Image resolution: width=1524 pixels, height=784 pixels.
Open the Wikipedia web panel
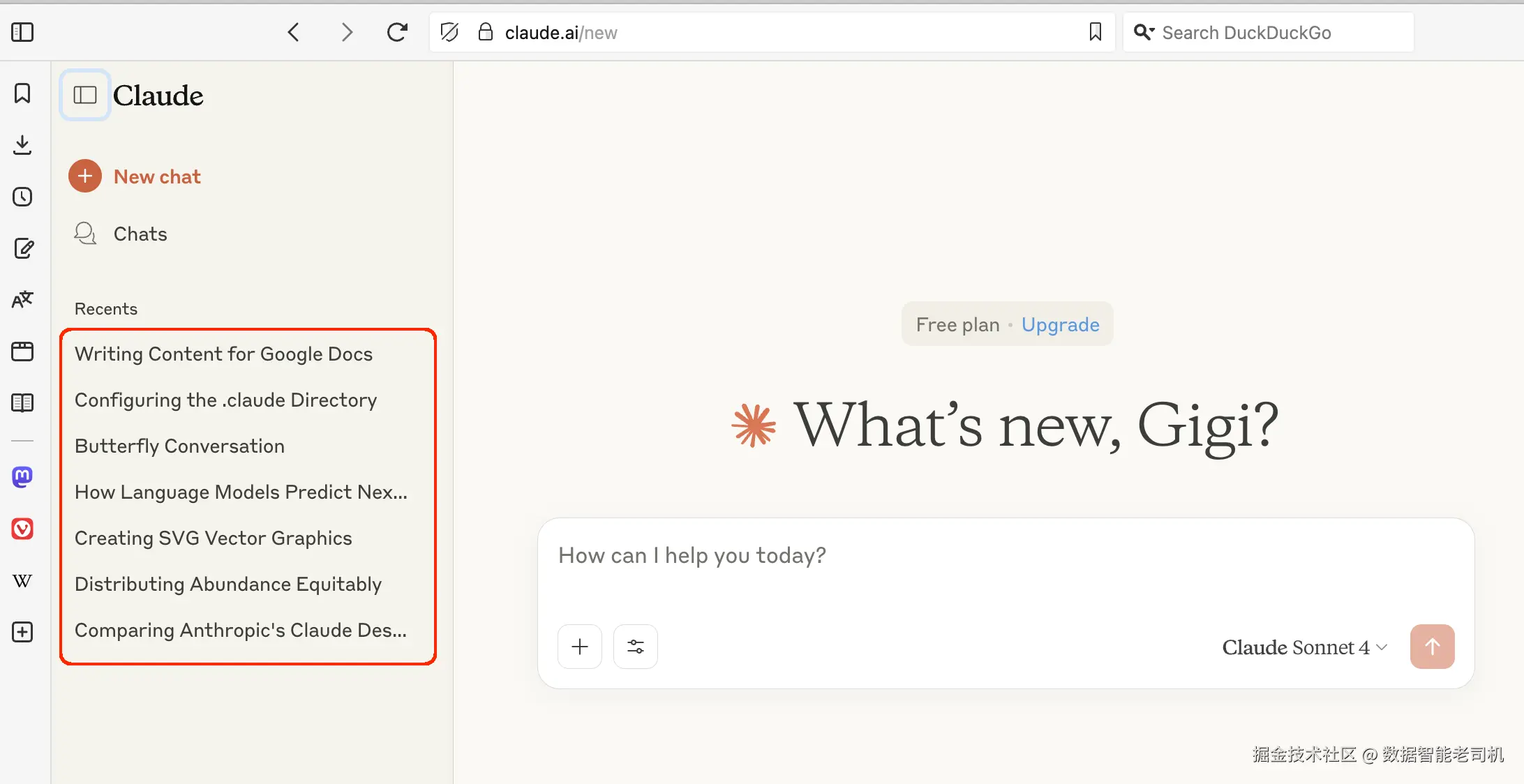click(22, 580)
